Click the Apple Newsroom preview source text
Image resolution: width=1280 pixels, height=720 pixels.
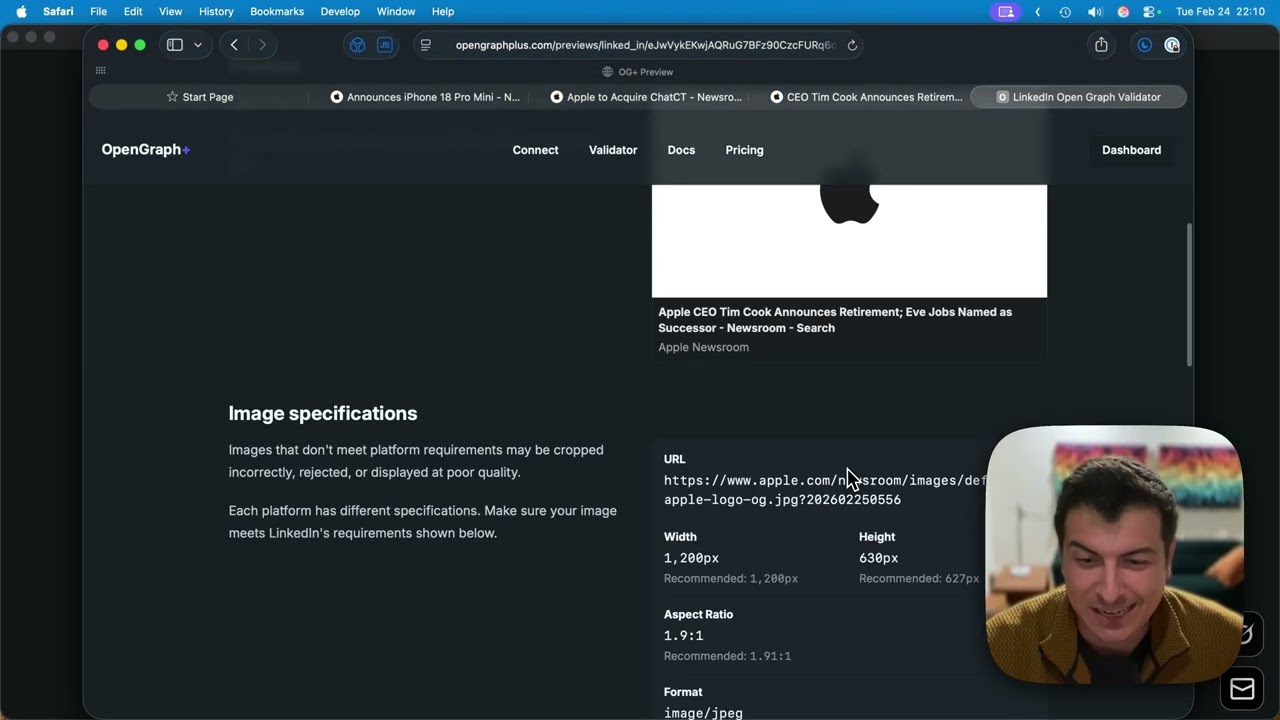pyautogui.click(x=703, y=347)
